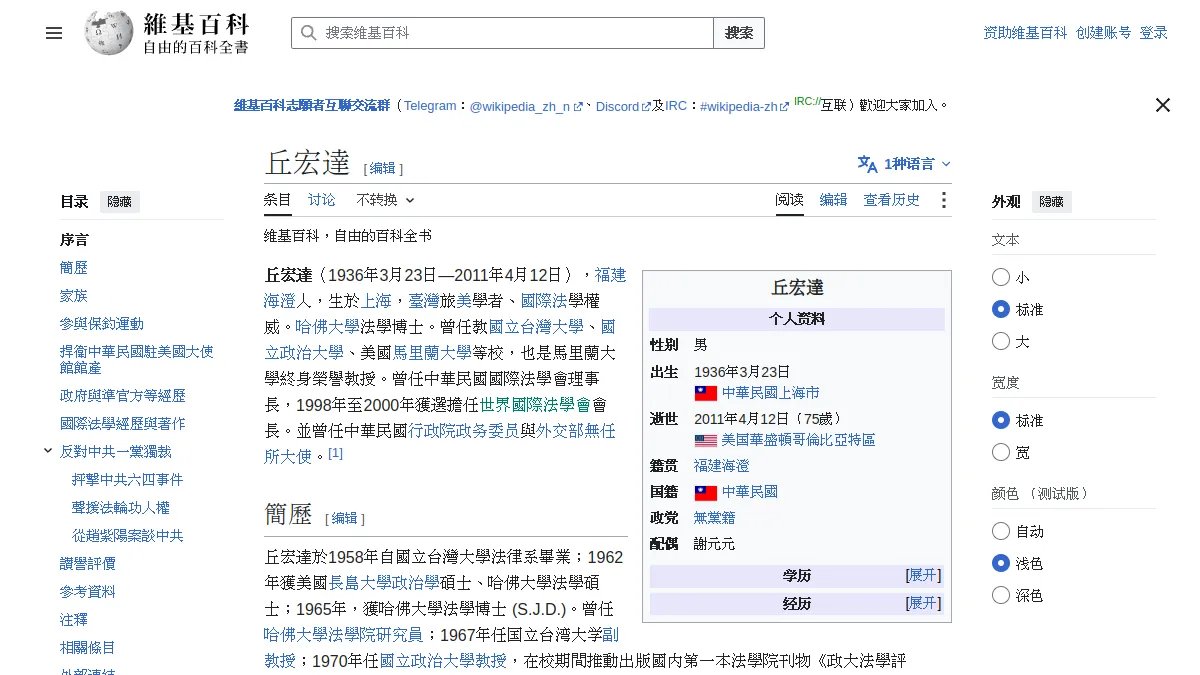Open the 编辑 edit tab
This screenshot has height=675, width=1200.
(834, 200)
